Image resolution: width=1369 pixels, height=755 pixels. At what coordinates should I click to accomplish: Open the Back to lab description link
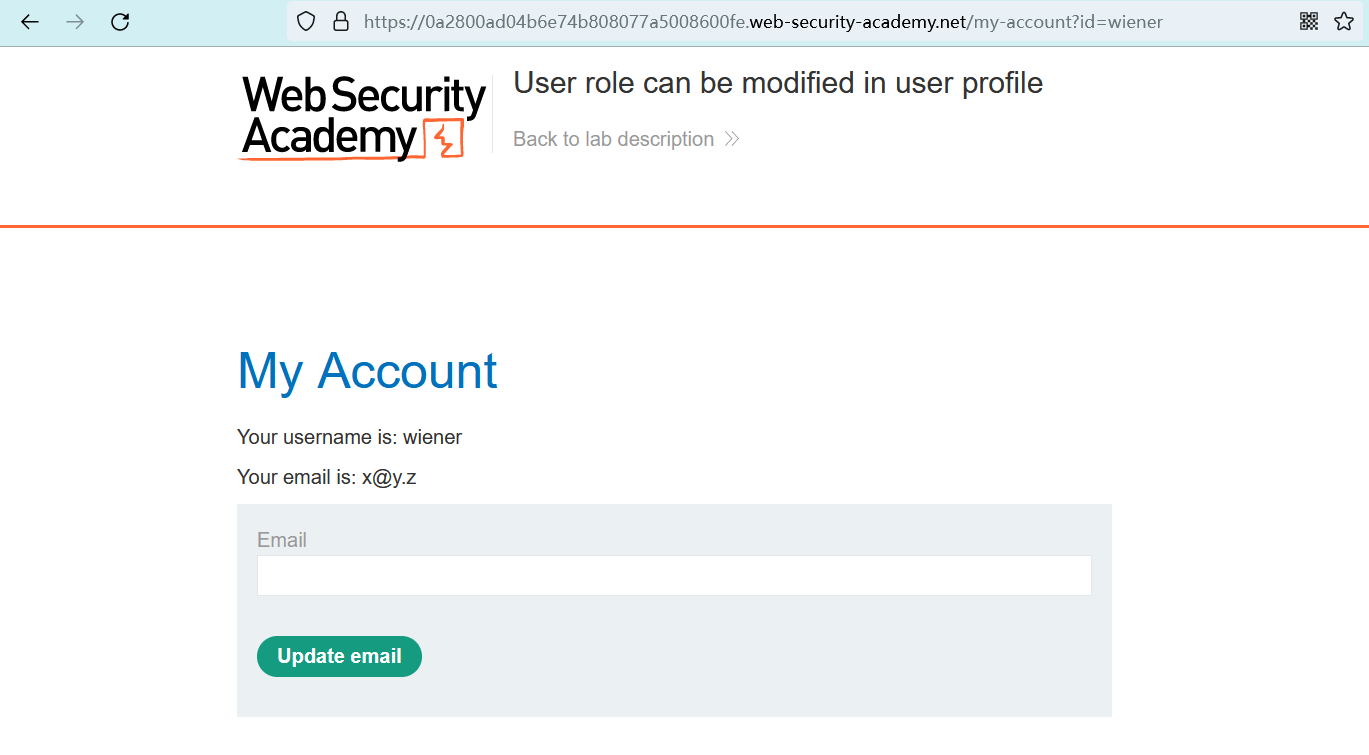coord(613,139)
